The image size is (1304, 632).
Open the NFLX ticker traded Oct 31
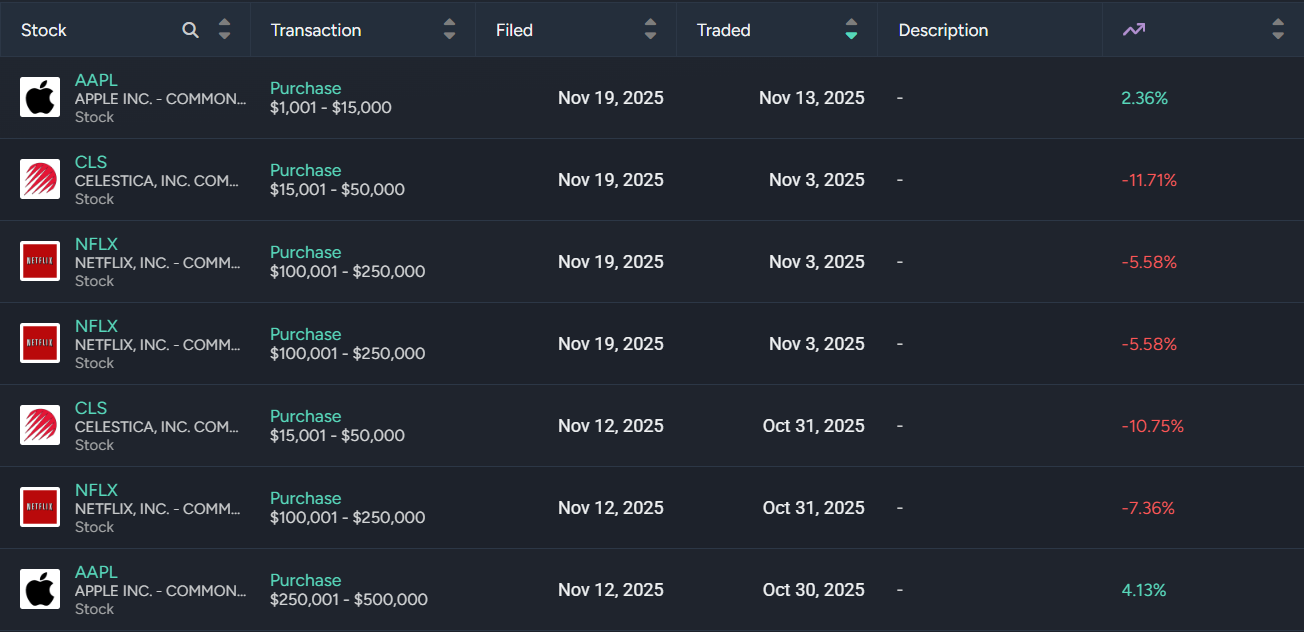(96, 490)
